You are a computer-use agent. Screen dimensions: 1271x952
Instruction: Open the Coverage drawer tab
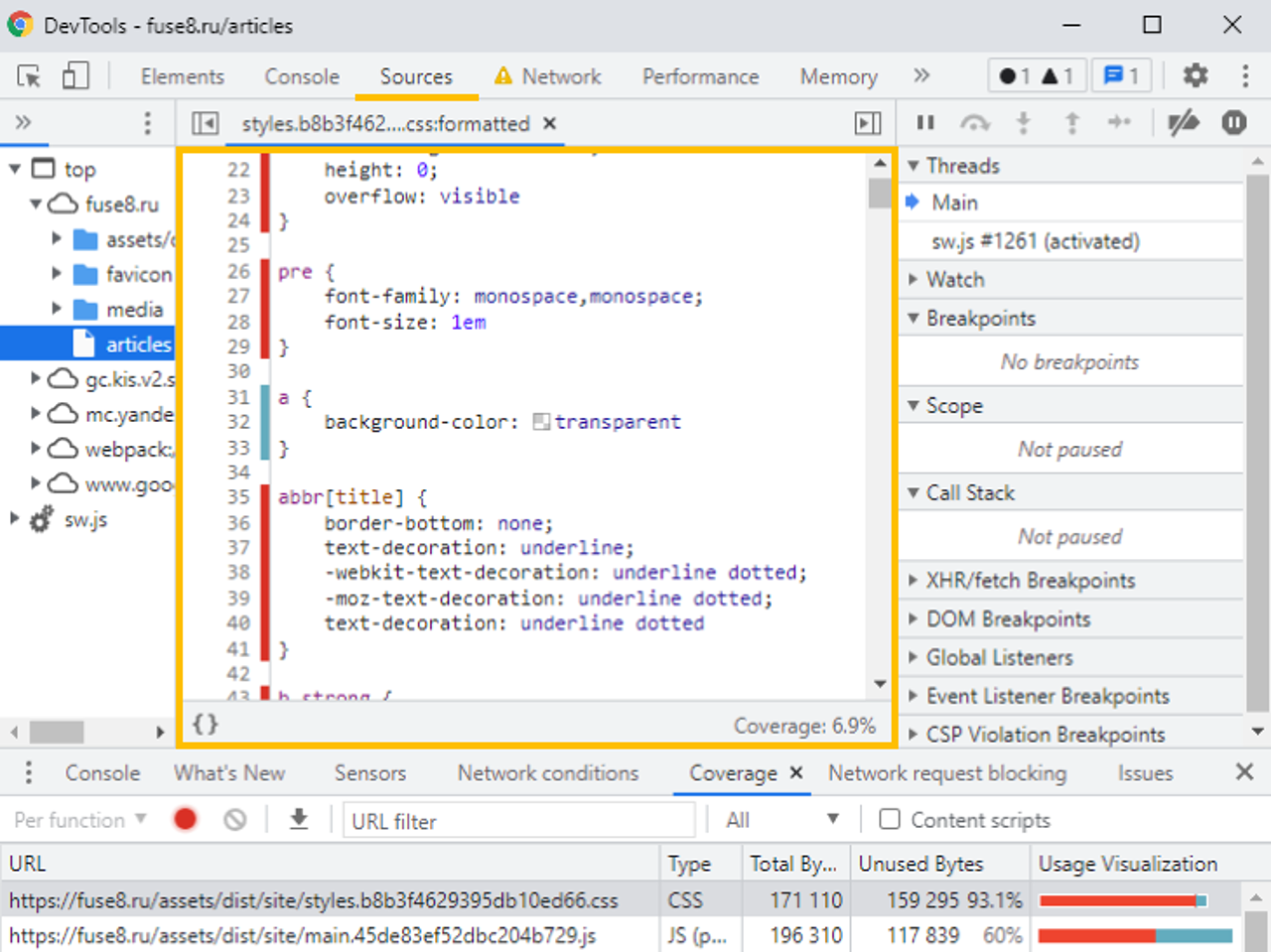(732, 772)
